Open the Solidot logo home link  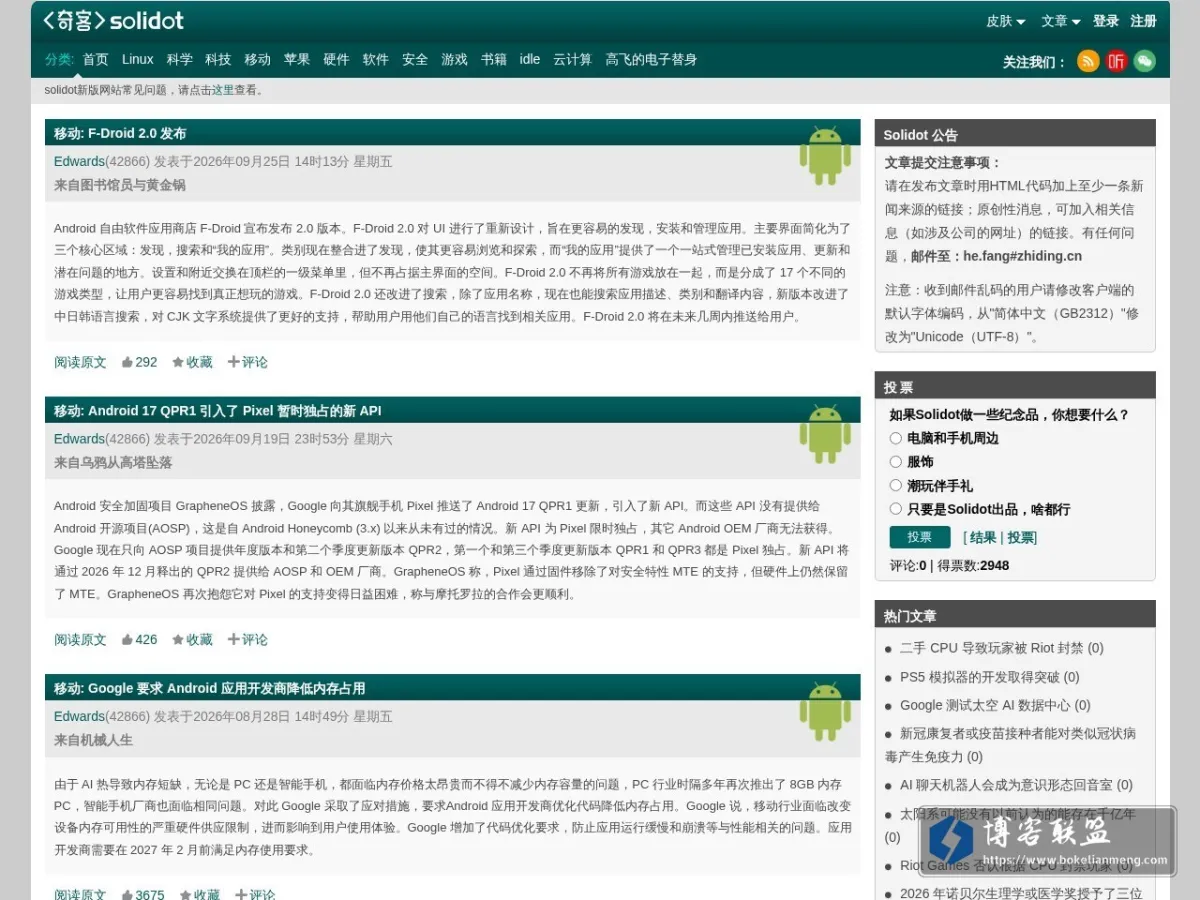(113, 20)
